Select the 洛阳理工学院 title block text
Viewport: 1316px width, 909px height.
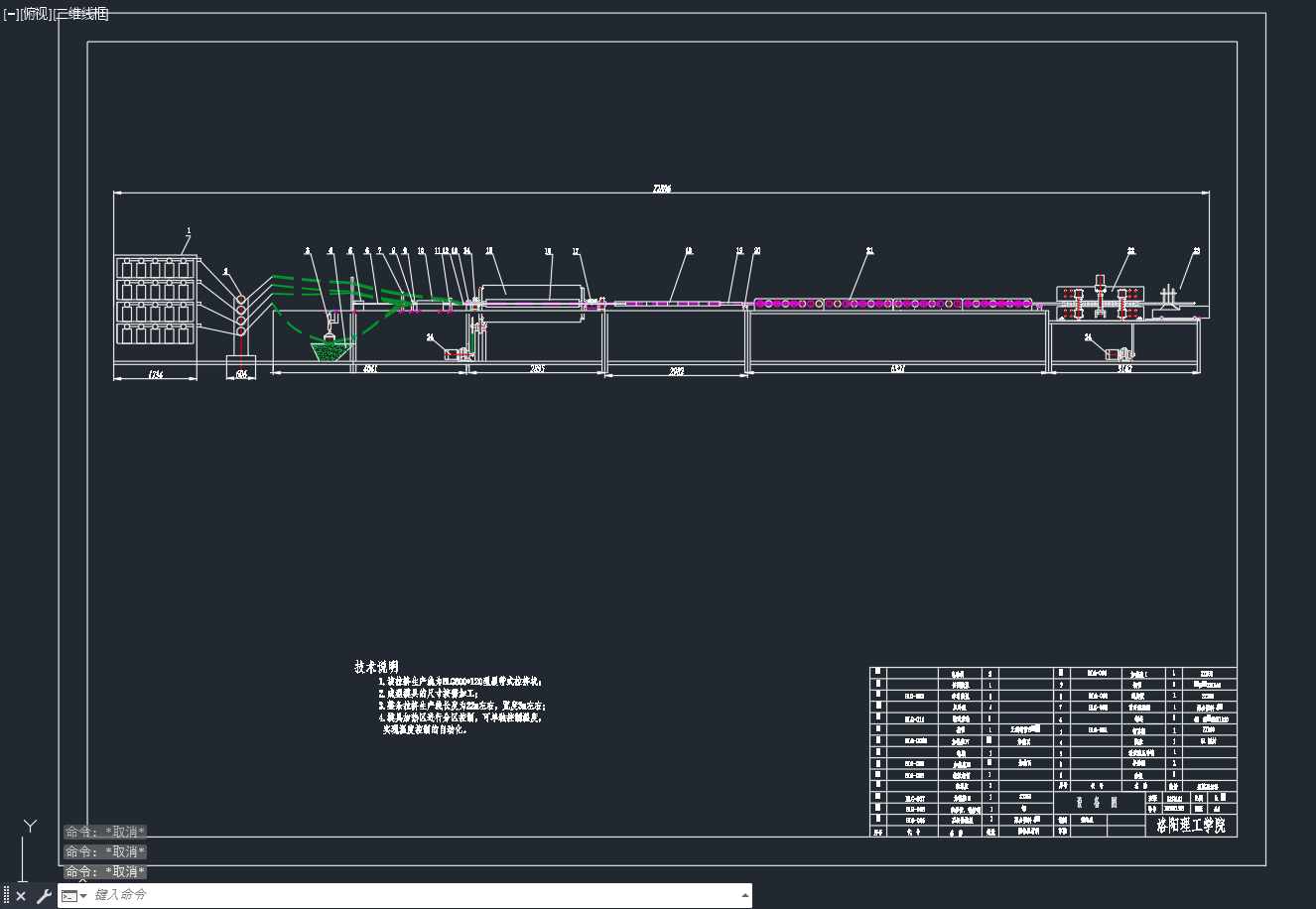[1191, 825]
